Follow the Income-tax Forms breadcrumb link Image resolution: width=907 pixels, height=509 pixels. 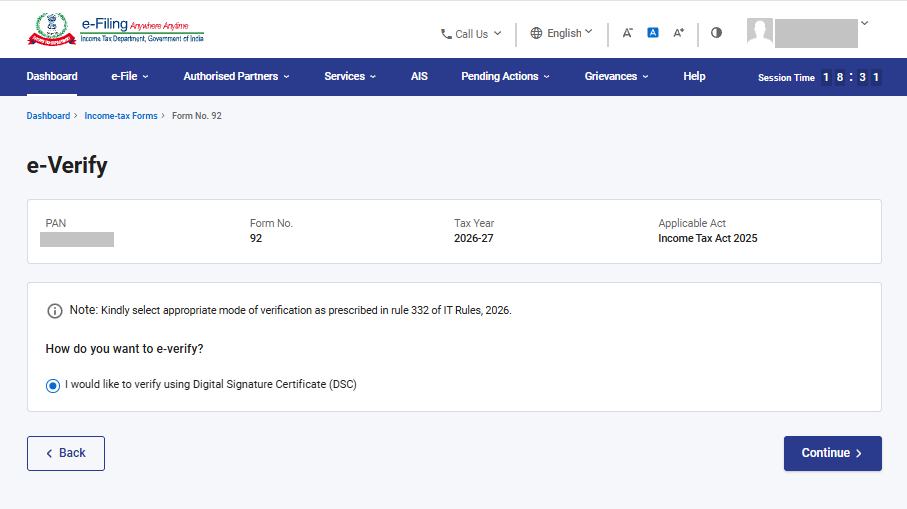[121, 116]
